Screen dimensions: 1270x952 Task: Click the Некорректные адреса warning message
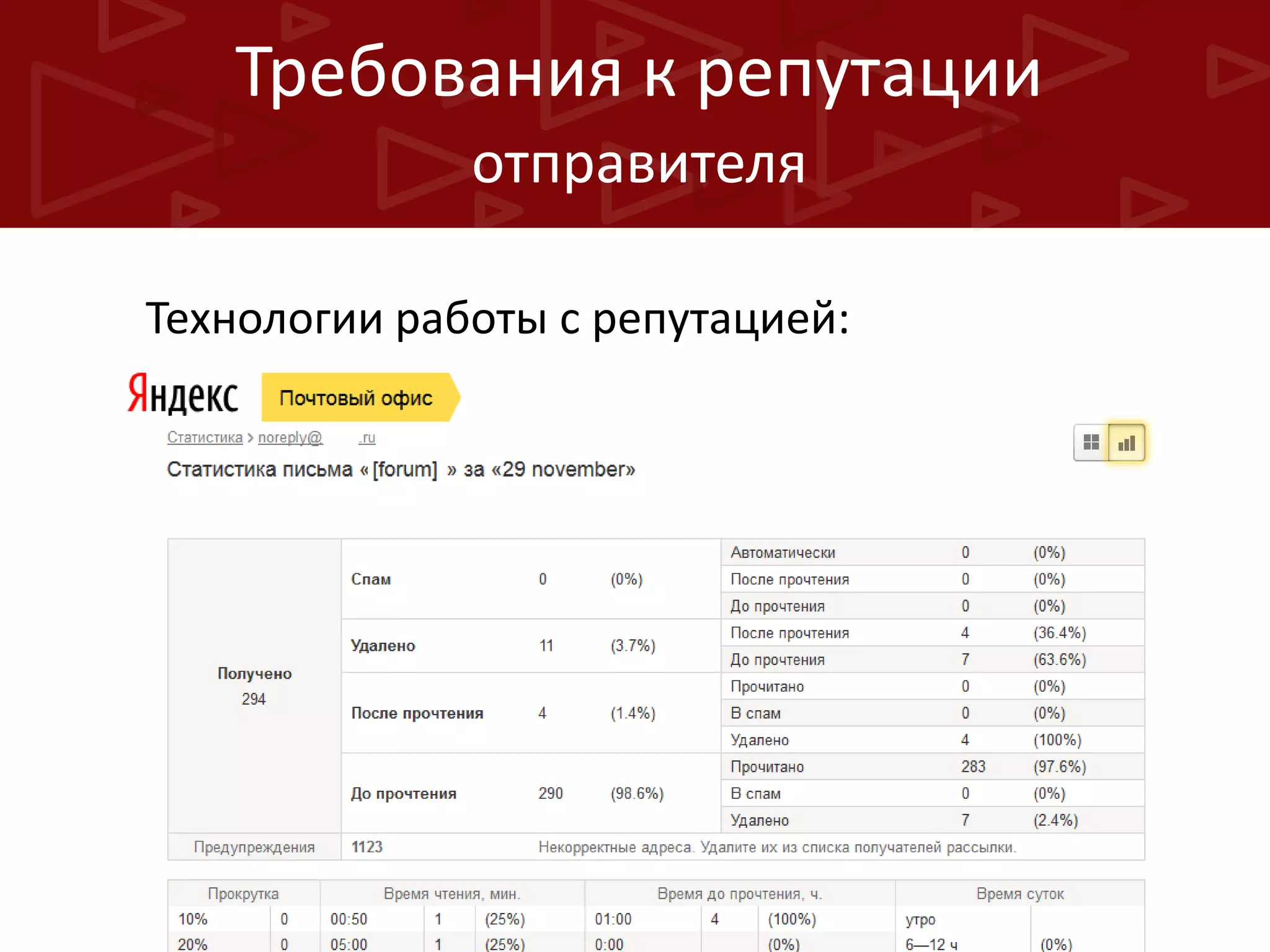pyautogui.click(x=777, y=847)
